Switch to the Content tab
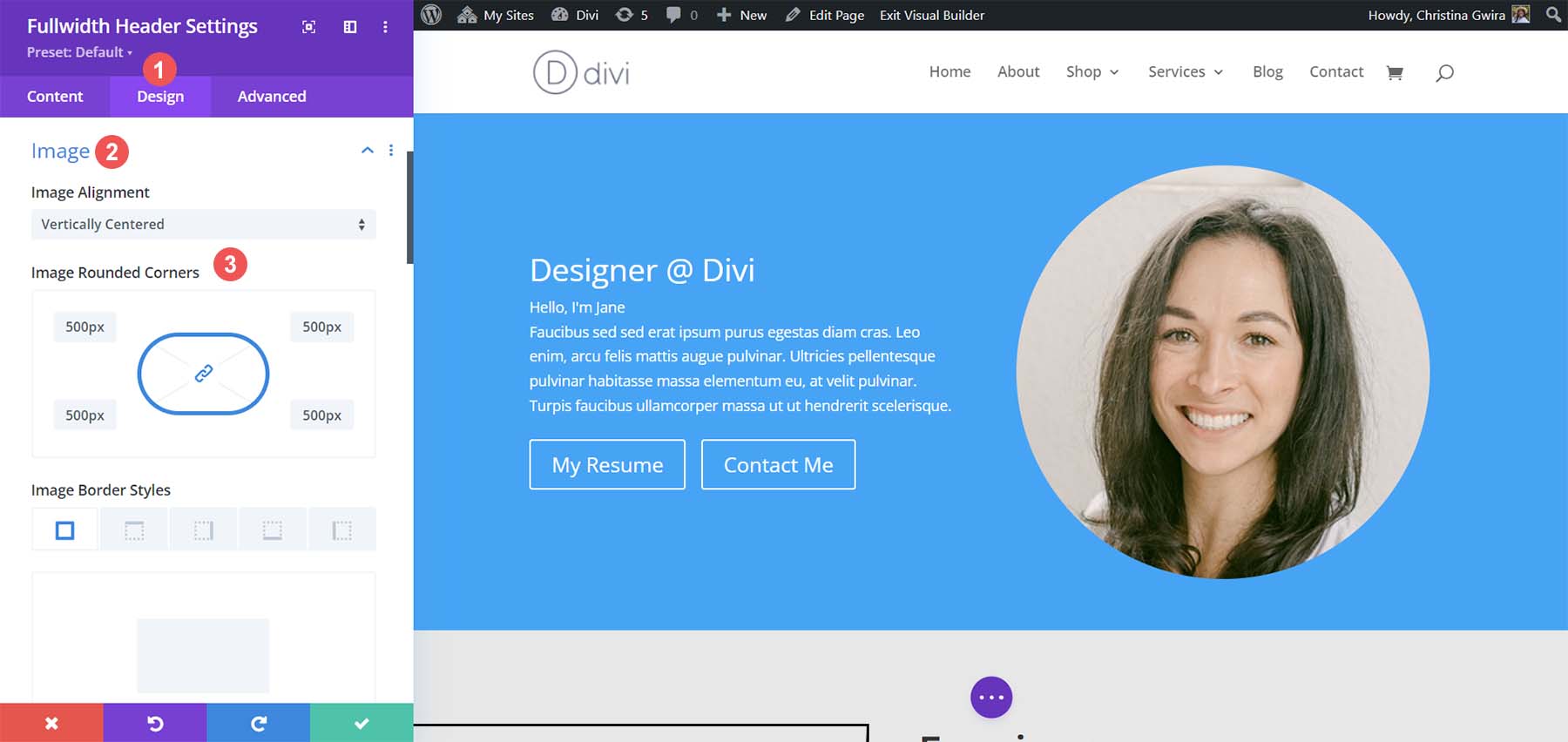1568x742 pixels. click(x=55, y=97)
